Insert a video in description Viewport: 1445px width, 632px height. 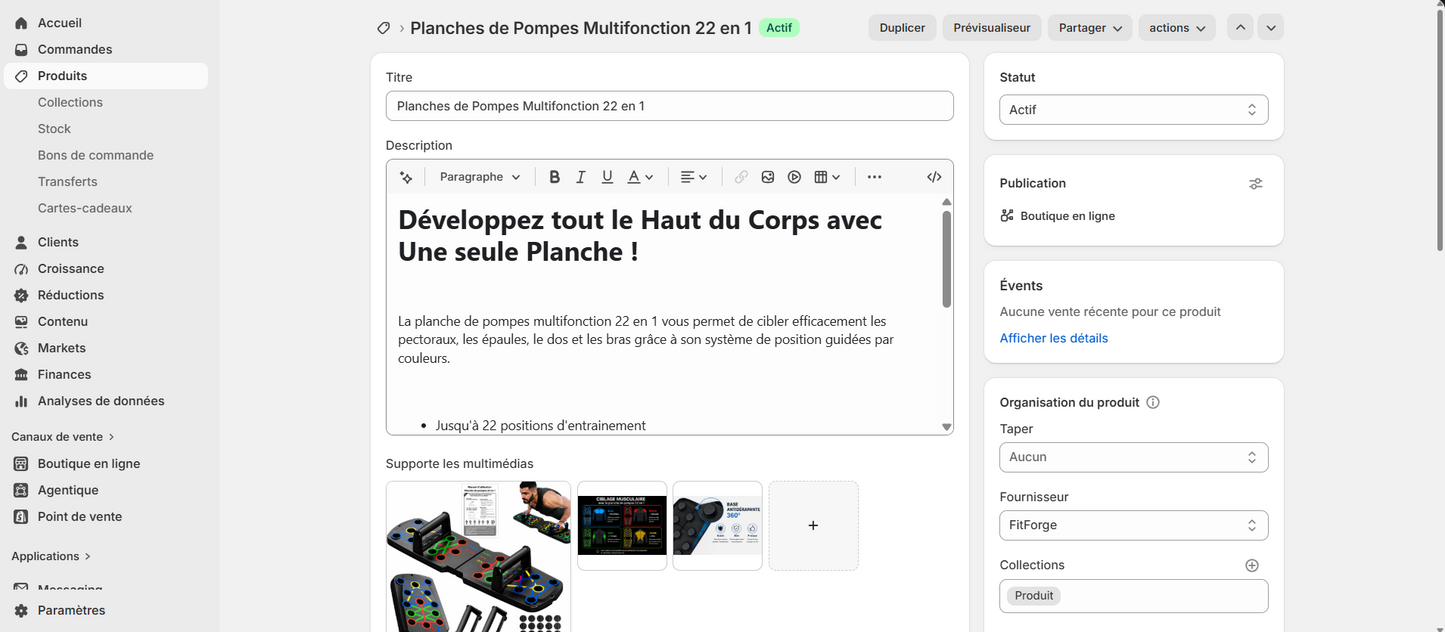pyautogui.click(x=794, y=177)
